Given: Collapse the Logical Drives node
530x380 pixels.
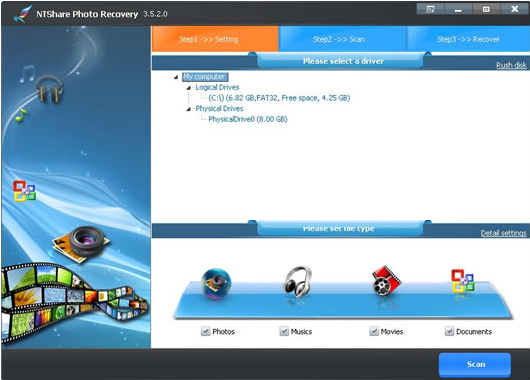Looking at the screenshot, I should (189, 88).
